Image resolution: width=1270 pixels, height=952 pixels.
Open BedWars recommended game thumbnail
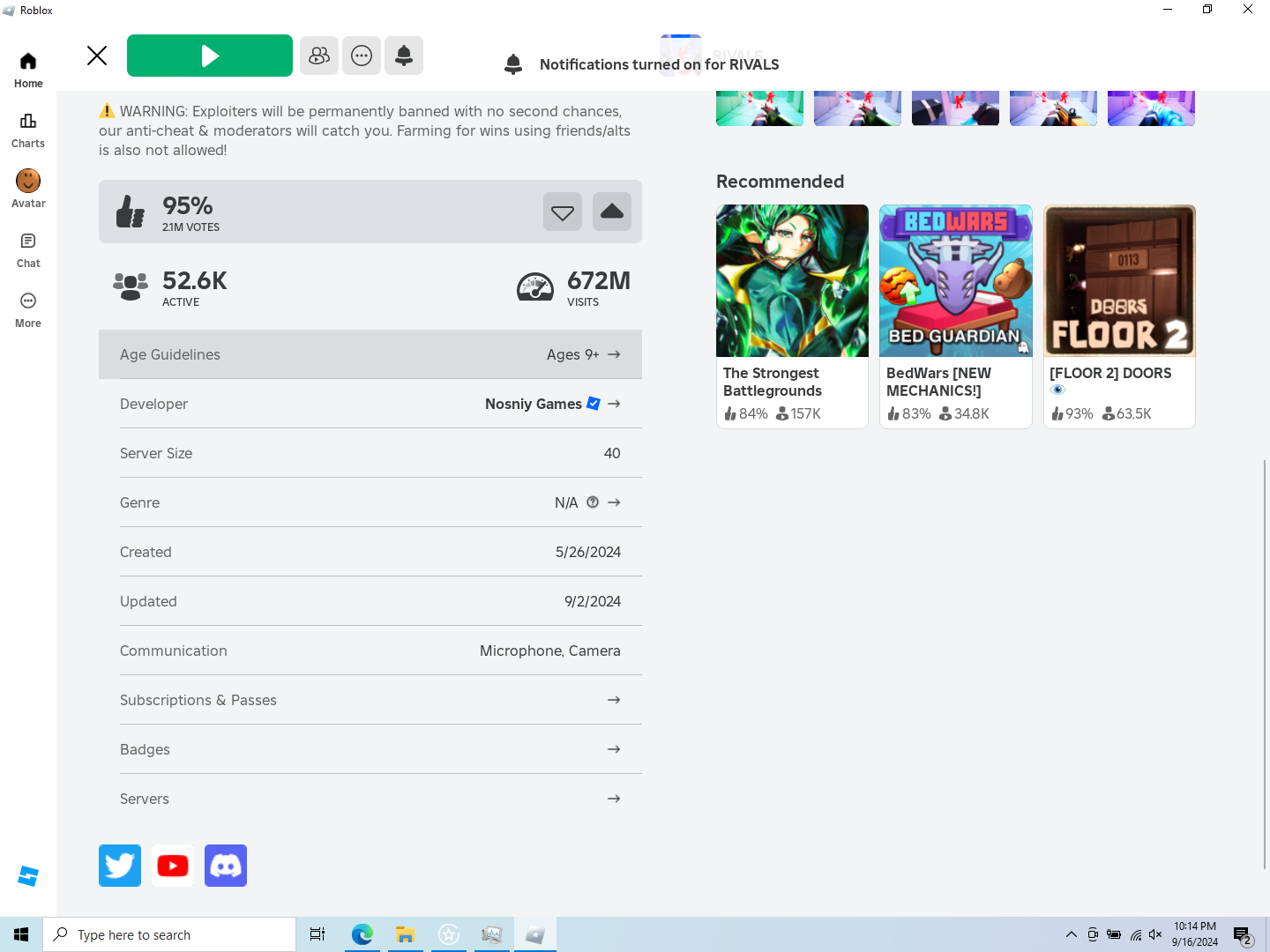(956, 281)
